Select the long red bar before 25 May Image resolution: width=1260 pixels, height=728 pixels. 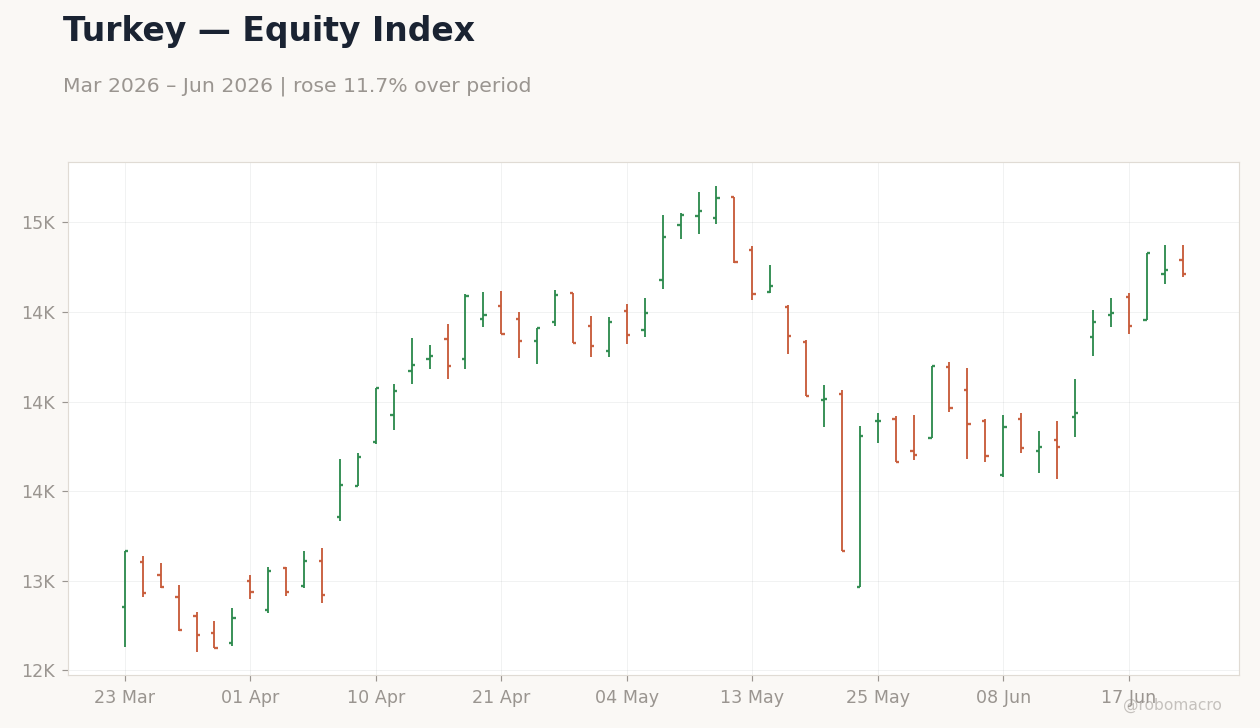point(842,470)
